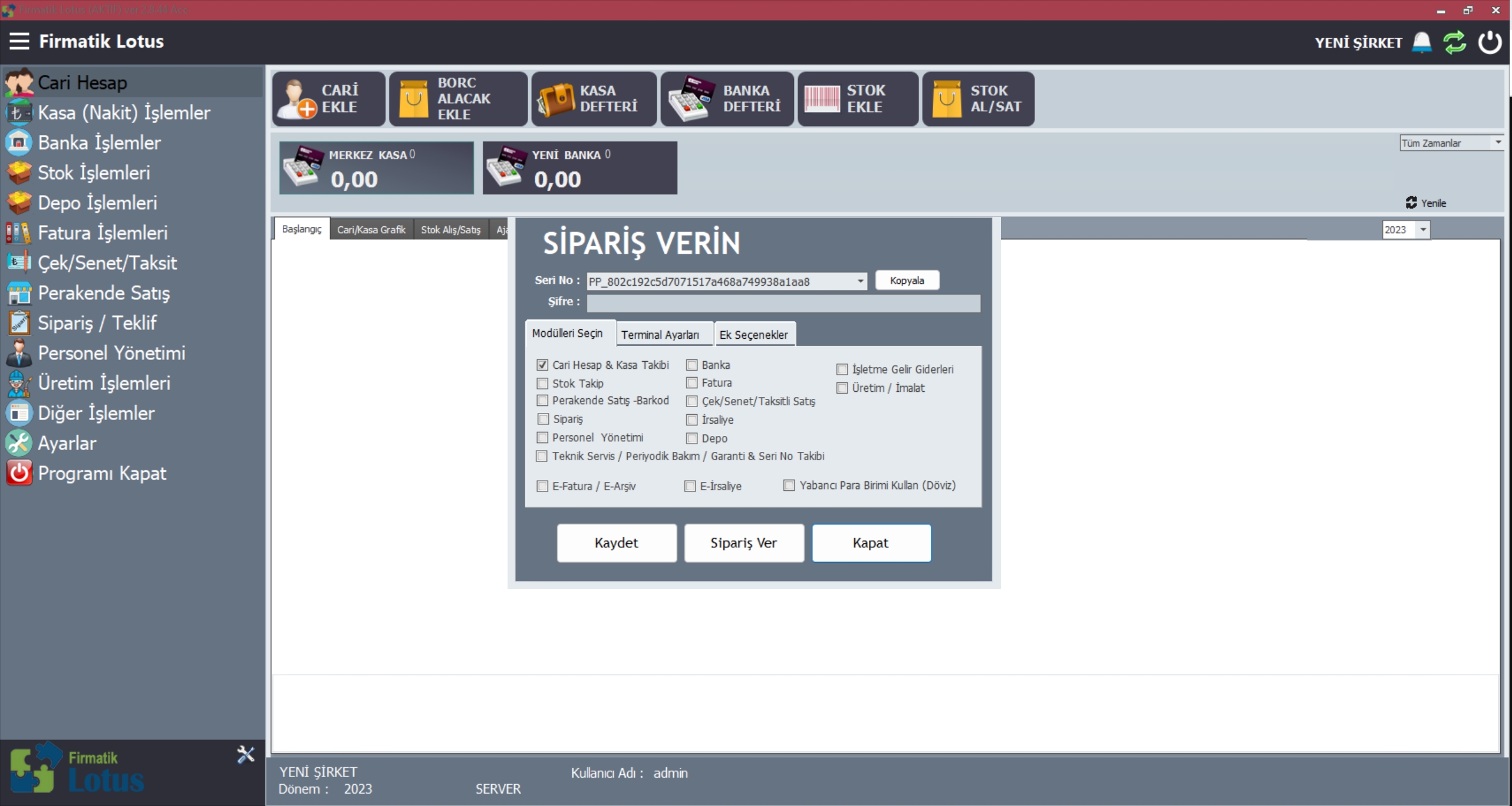
Task: Open the MERKEZ KASA balance card
Action: point(377,168)
